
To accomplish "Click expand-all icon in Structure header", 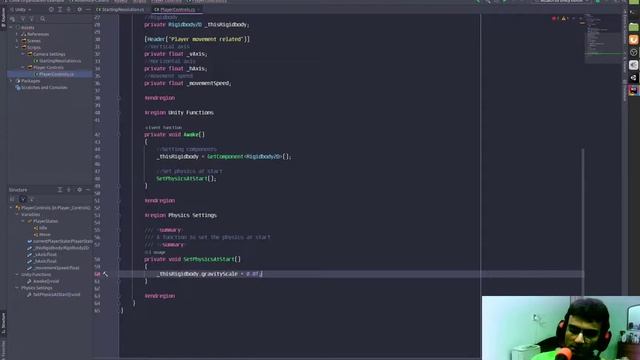I will tap(60, 190).
